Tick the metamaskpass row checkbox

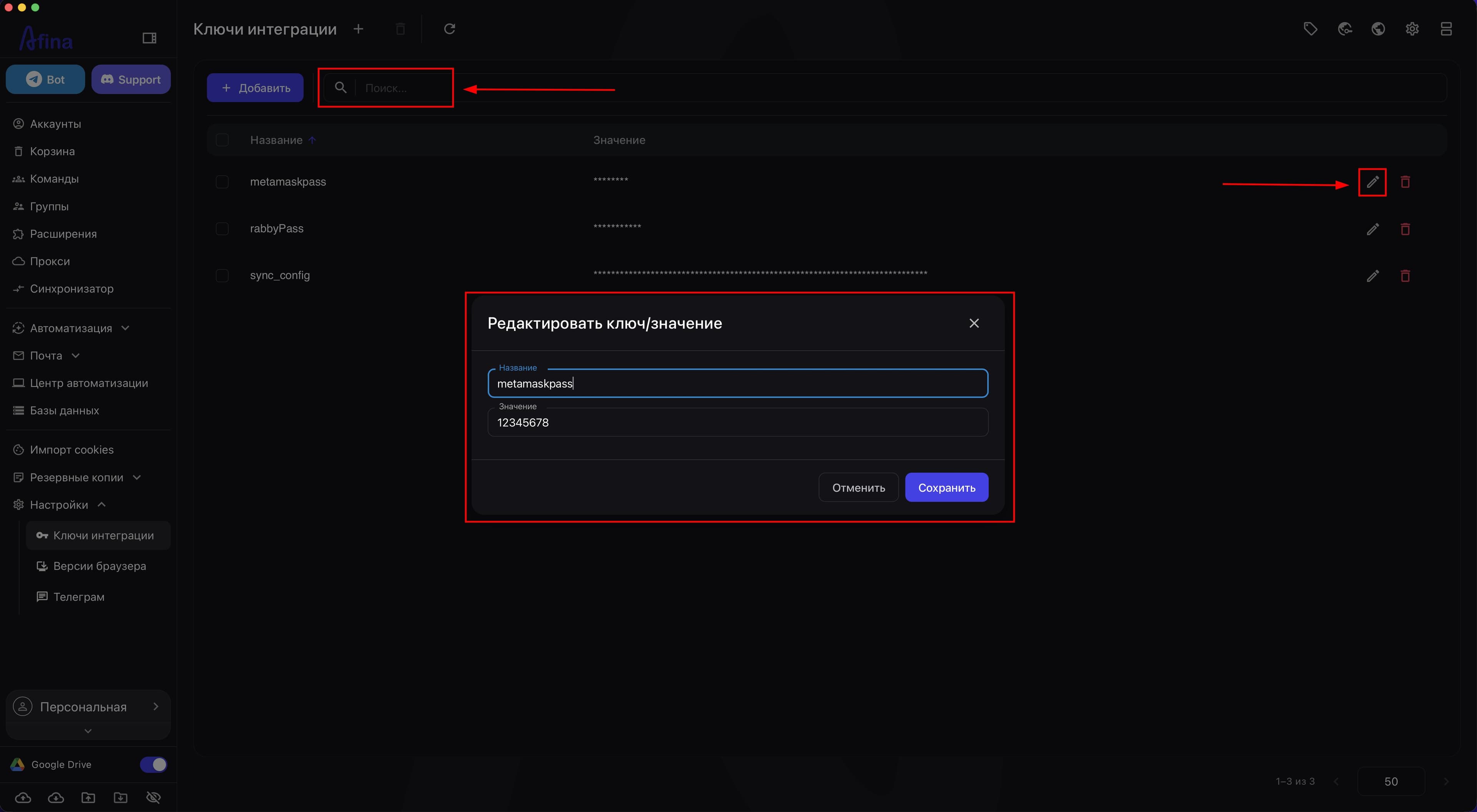(222, 182)
